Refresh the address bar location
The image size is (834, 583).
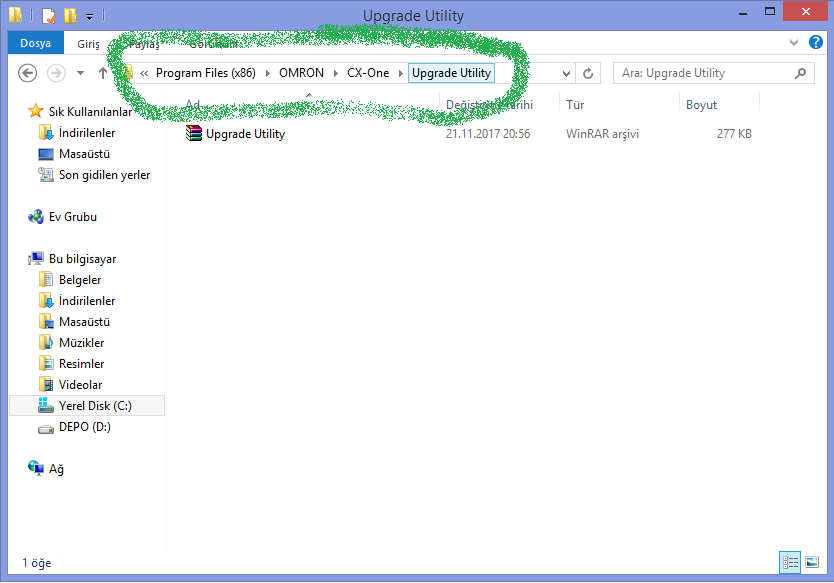(588, 73)
